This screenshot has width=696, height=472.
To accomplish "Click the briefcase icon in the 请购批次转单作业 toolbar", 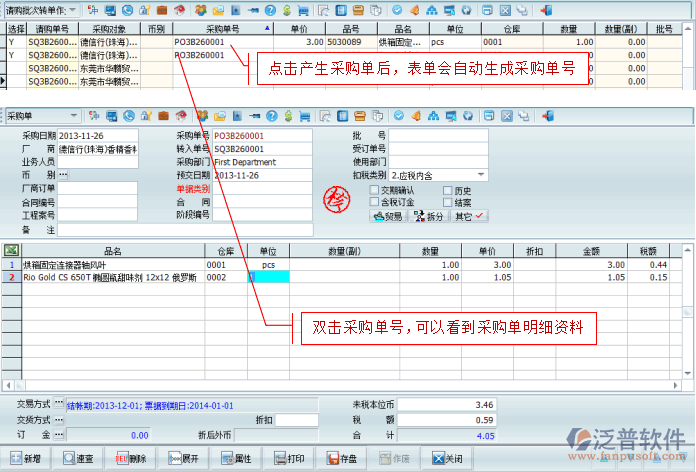I will (x=162, y=10).
